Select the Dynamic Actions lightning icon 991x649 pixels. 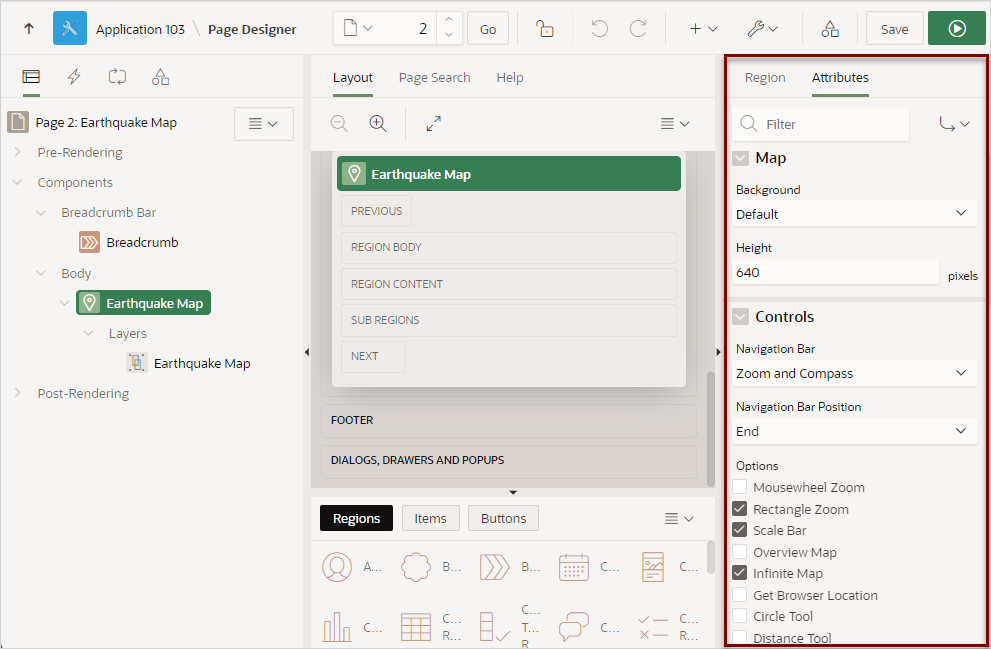tap(74, 77)
